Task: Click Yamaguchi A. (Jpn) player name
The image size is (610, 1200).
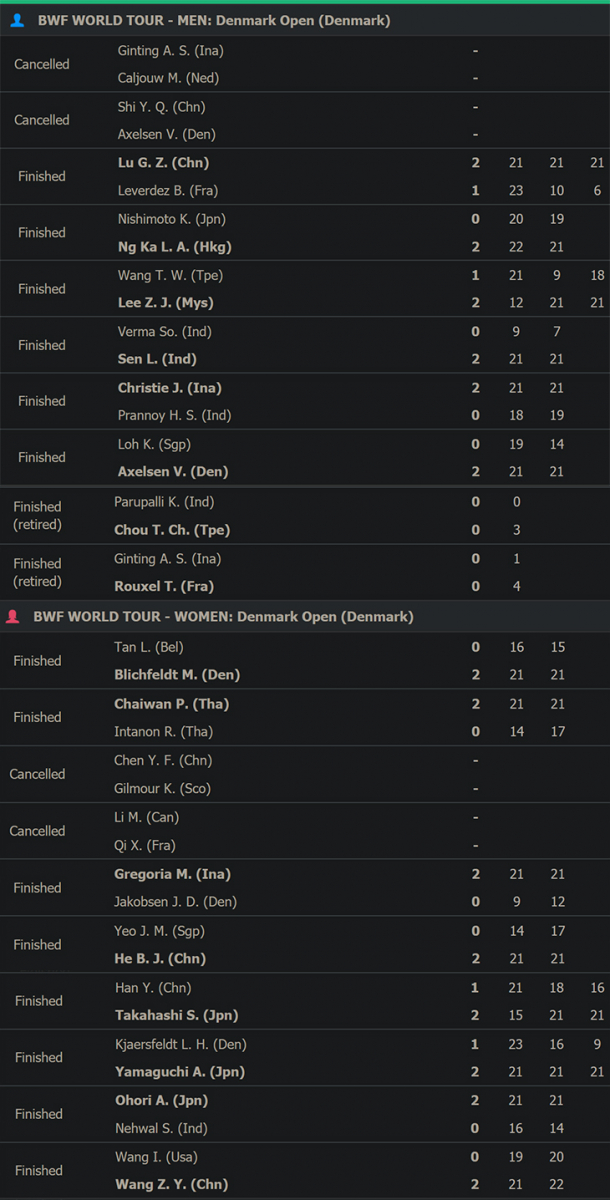Action: (179, 1072)
